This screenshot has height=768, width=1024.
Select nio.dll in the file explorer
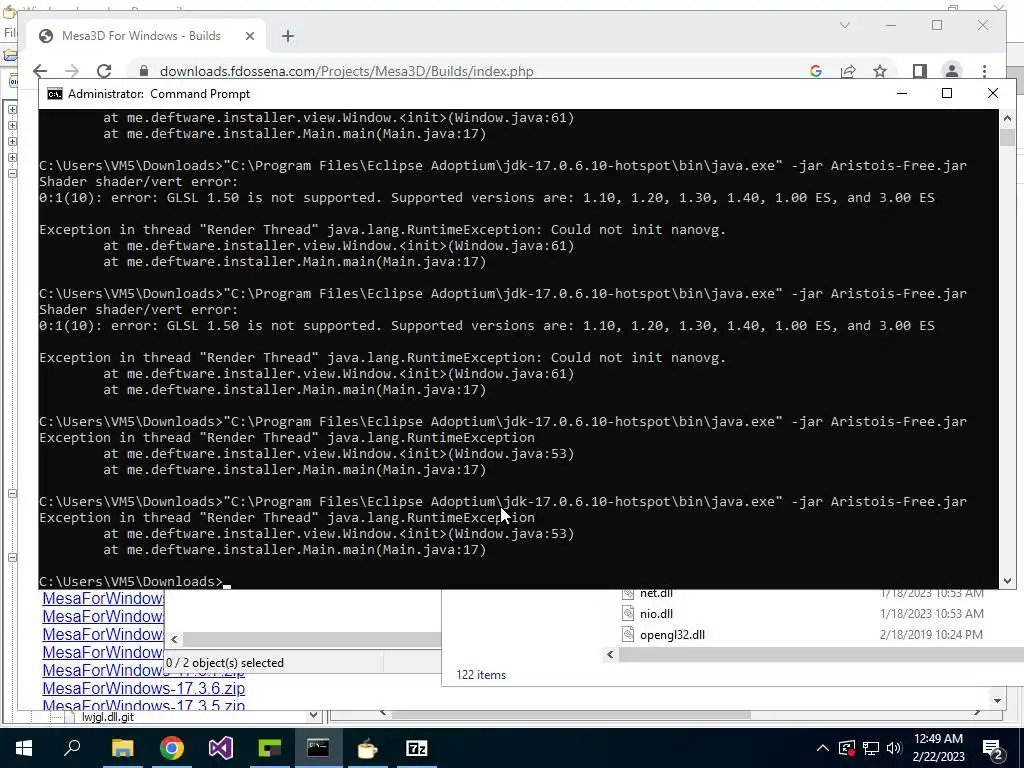coord(656,614)
